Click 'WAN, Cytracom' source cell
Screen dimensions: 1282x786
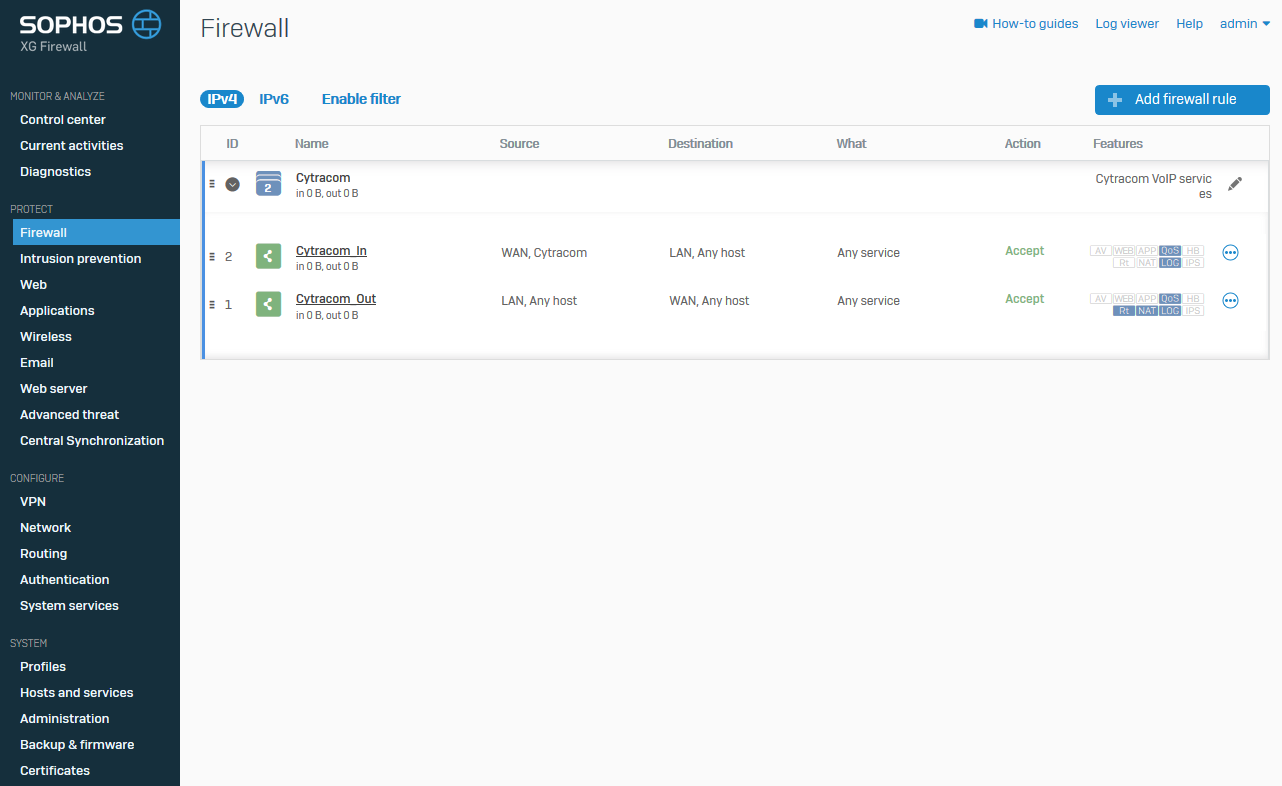544,253
